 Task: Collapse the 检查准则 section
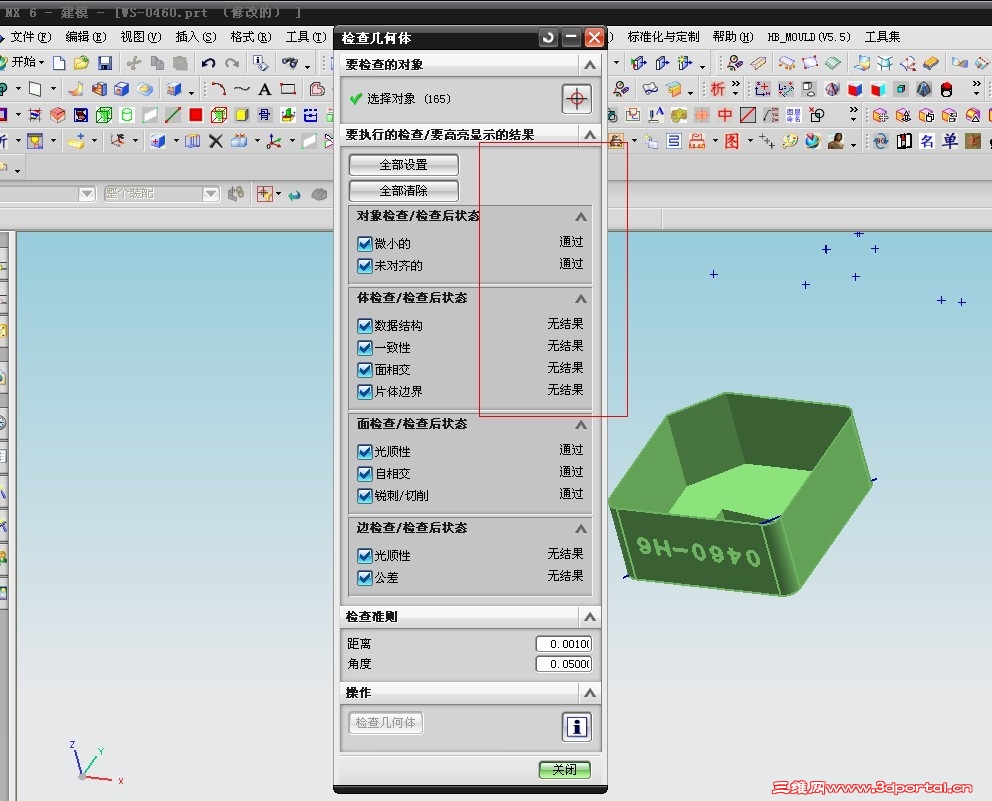(x=590, y=617)
